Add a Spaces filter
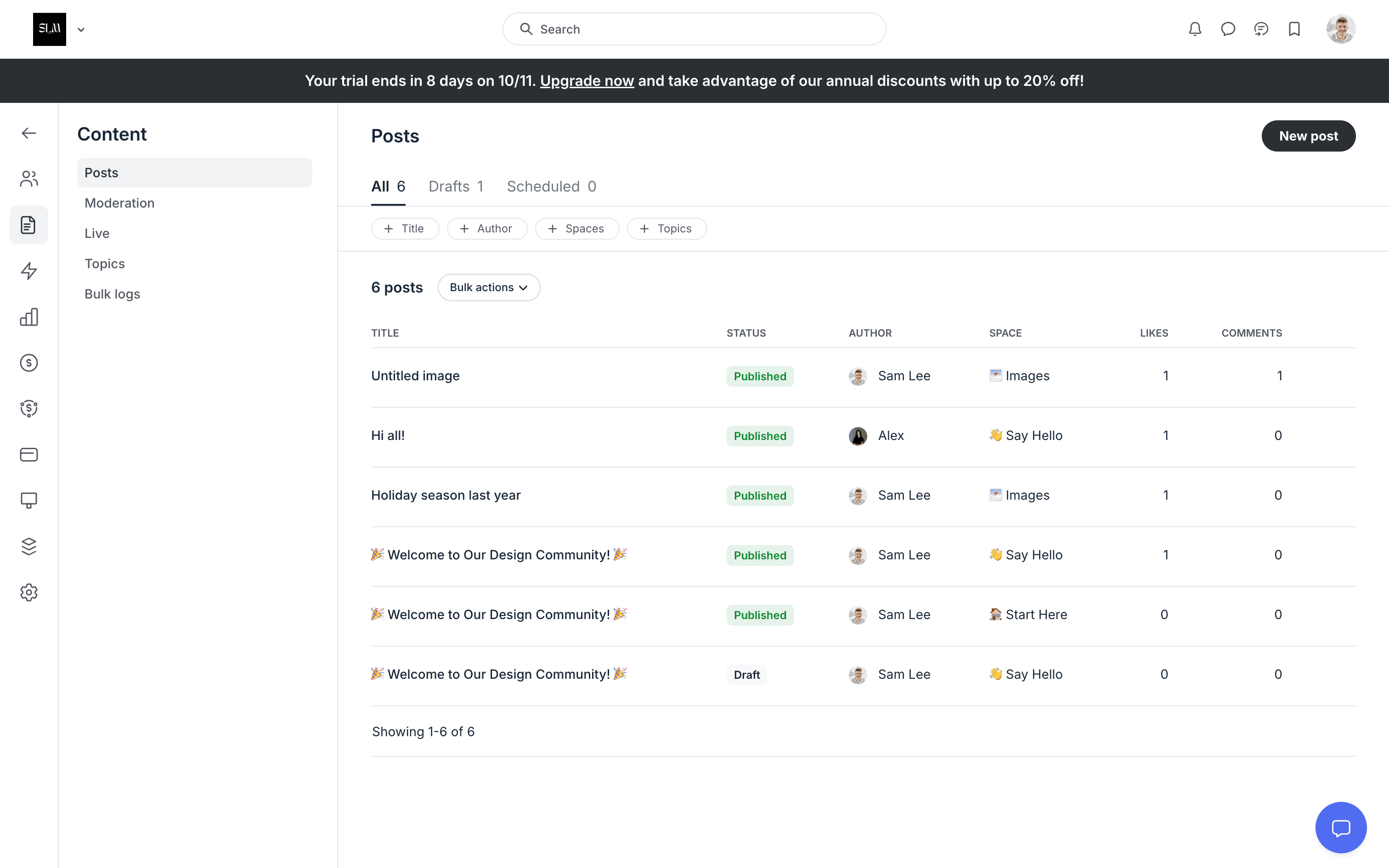The width and height of the screenshot is (1389, 868). point(576,229)
